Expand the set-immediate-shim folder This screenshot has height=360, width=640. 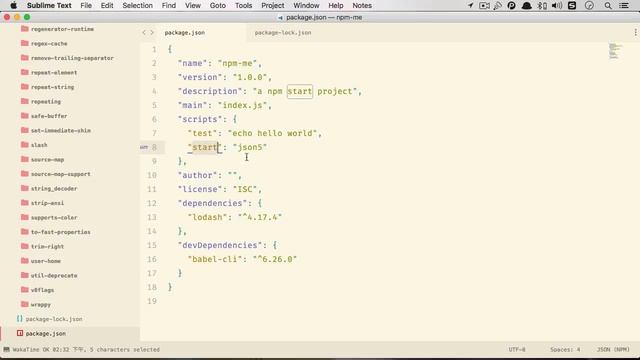61,130
